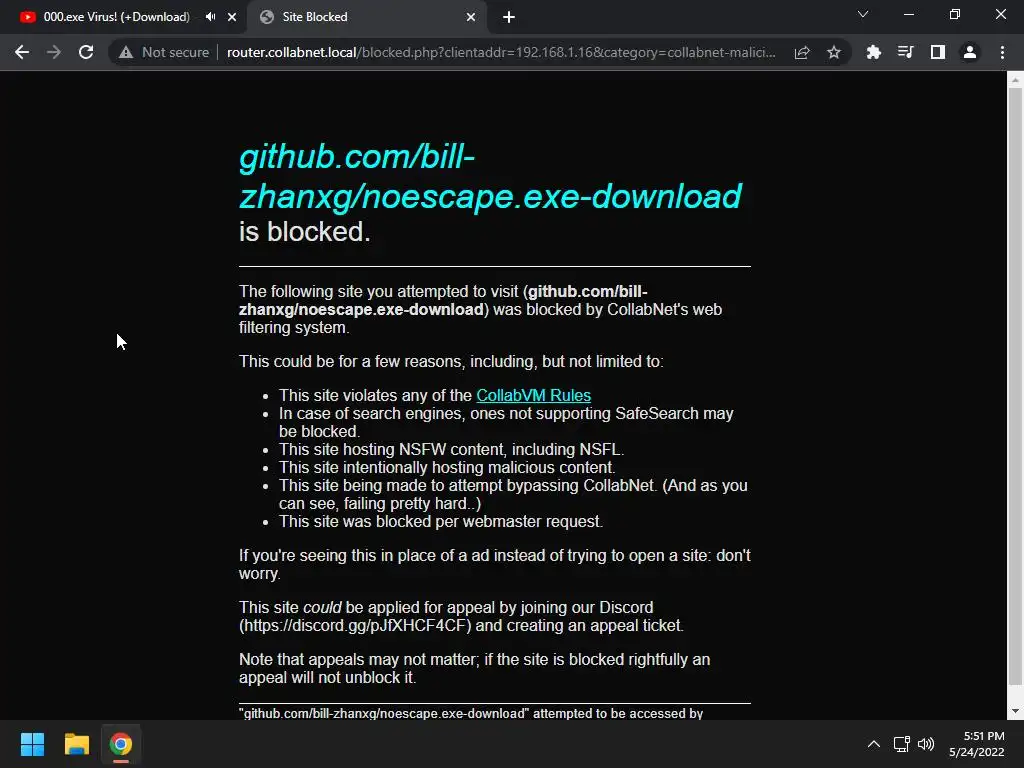Open the media controls icon
This screenshot has width=1024, height=768.
[905, 52]
